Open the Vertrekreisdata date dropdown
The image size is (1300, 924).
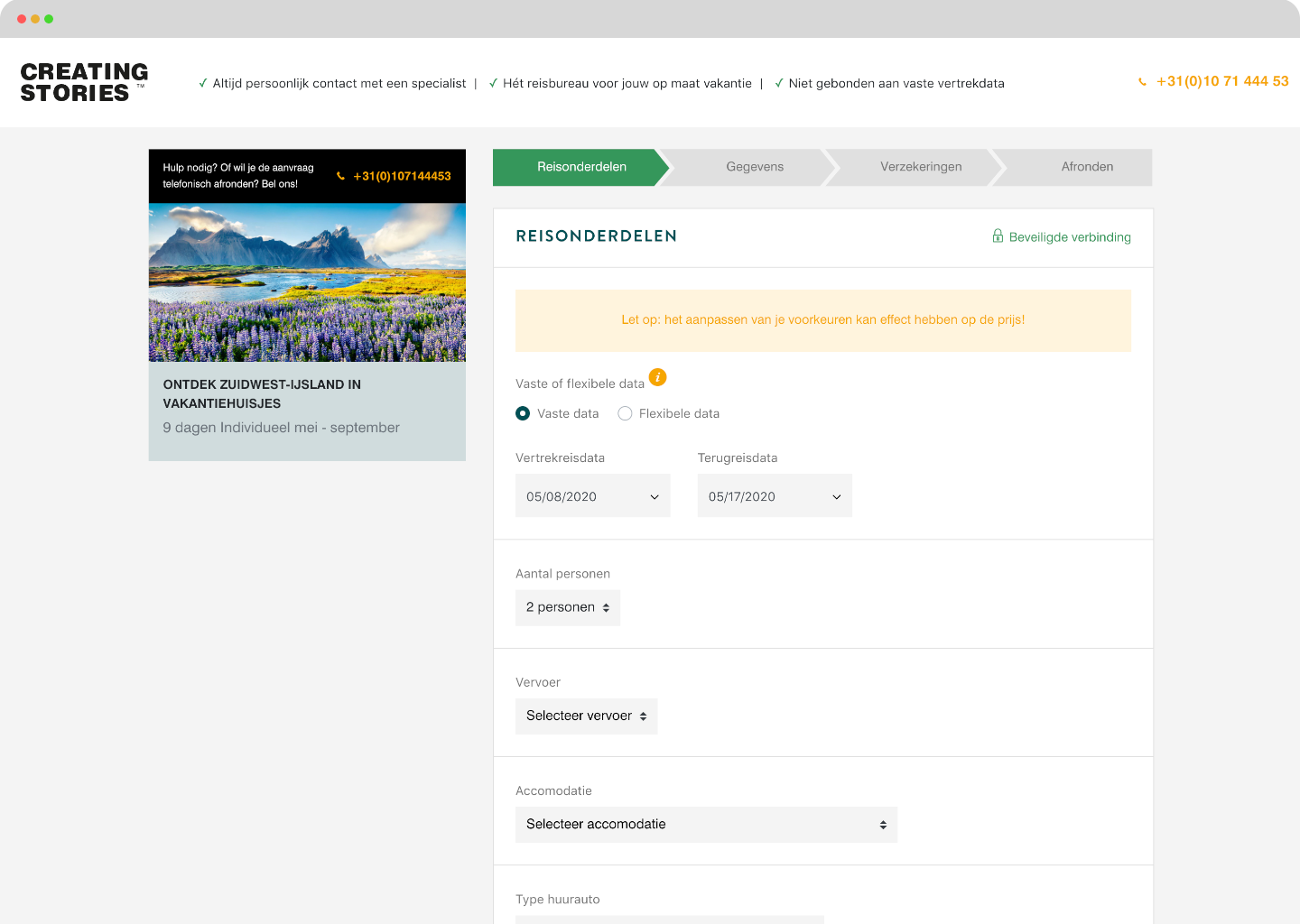point(592,496)
